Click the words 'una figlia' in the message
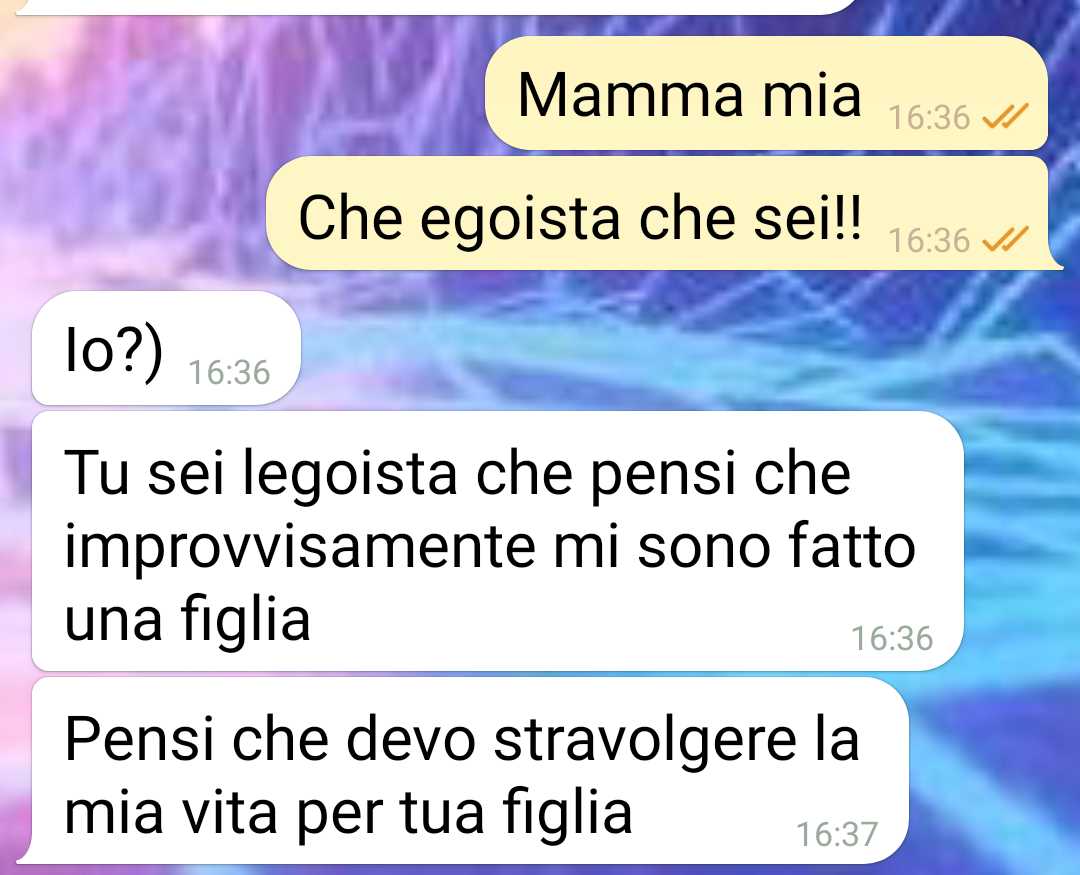 tap(187, 620)
